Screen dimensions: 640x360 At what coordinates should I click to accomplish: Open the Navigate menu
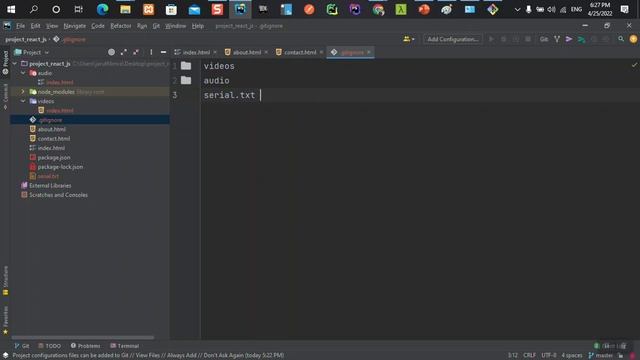(75, 26)
